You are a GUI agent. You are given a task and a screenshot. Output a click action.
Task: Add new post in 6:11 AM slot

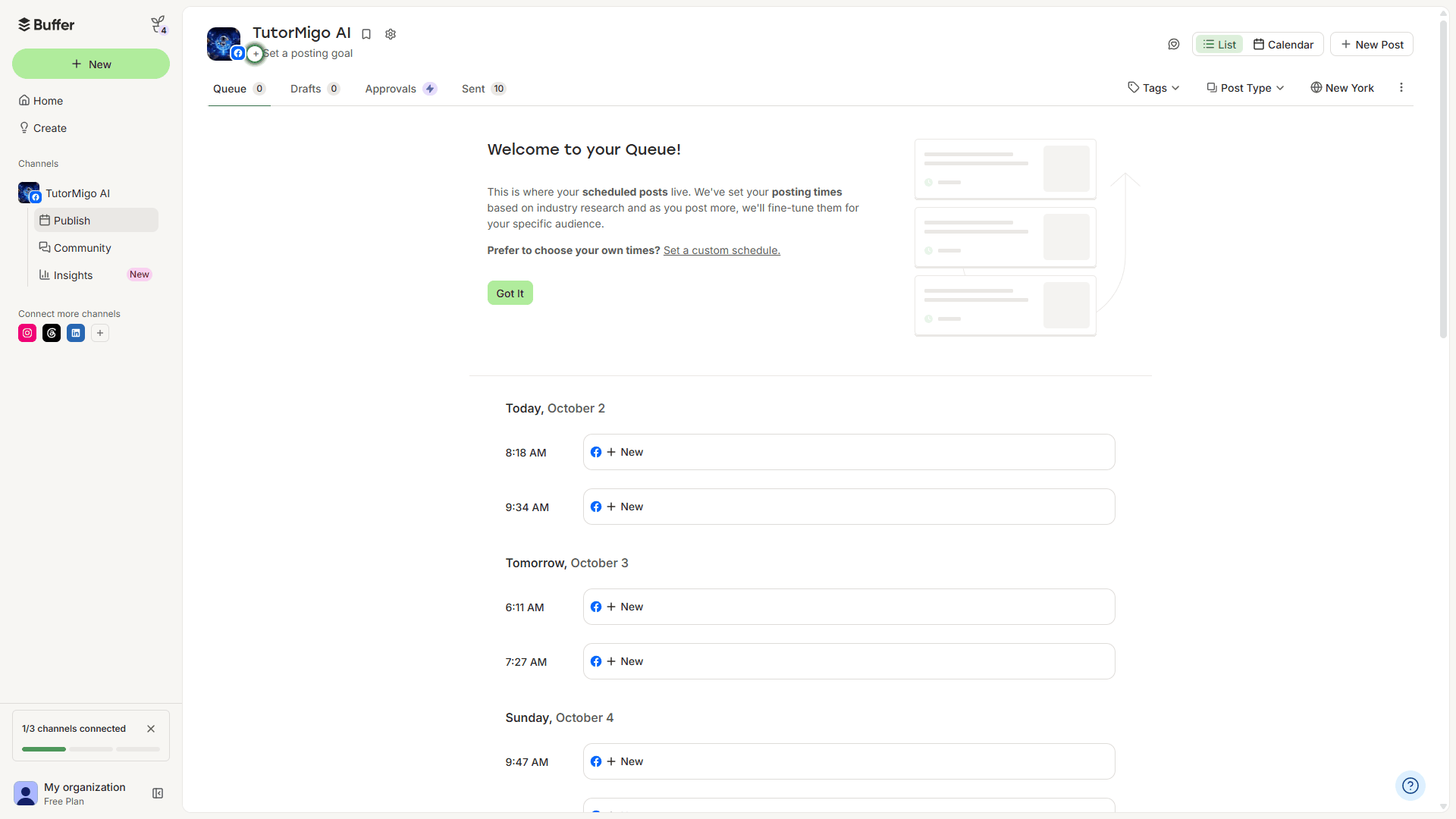coord(849,607)
